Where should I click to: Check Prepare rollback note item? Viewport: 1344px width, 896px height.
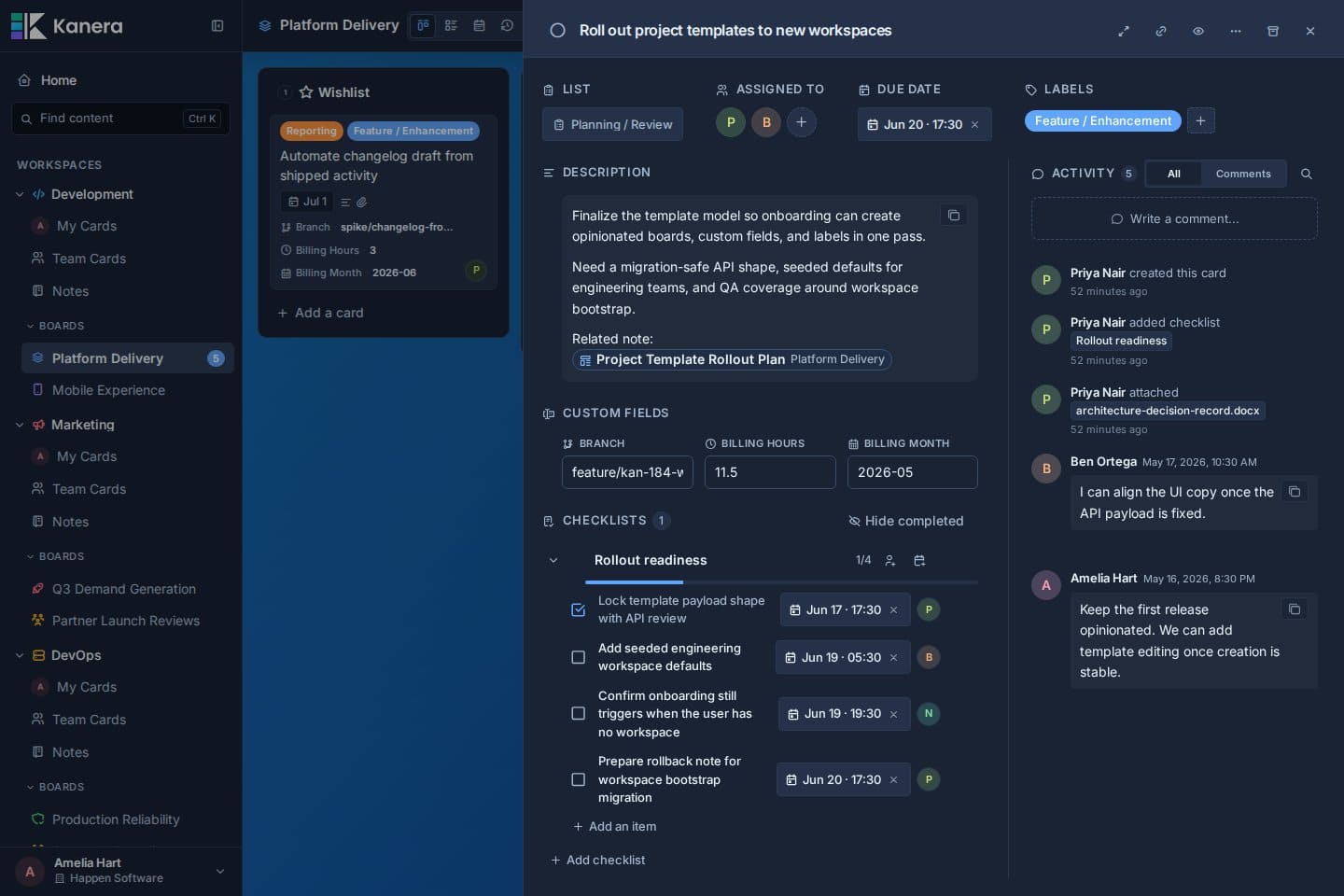click(579, 780)
